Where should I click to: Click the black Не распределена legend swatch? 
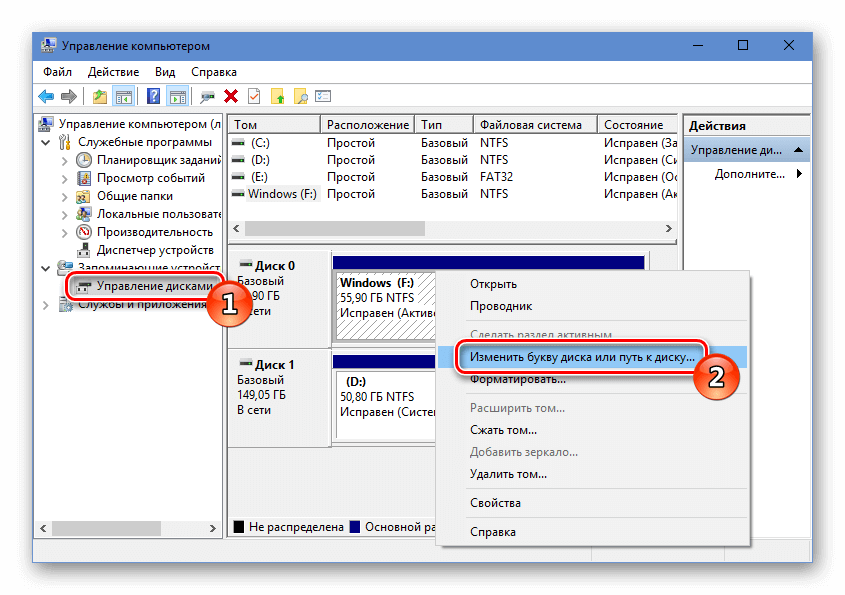[238, 527]
